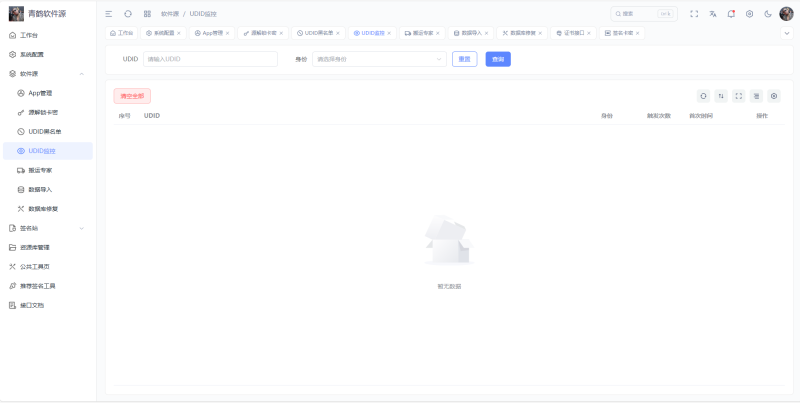
Task: Open the 身份 select dropdown
Action: [379, 59]
